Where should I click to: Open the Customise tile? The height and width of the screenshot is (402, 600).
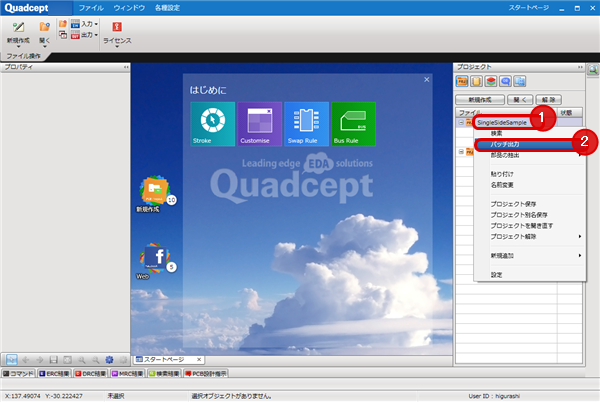tap(260, 124)
